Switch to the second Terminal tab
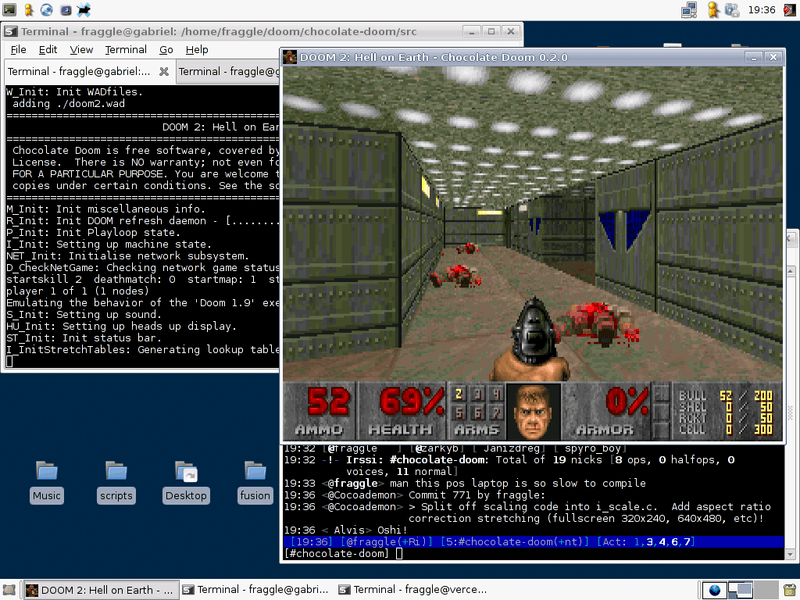 (228, 71)
